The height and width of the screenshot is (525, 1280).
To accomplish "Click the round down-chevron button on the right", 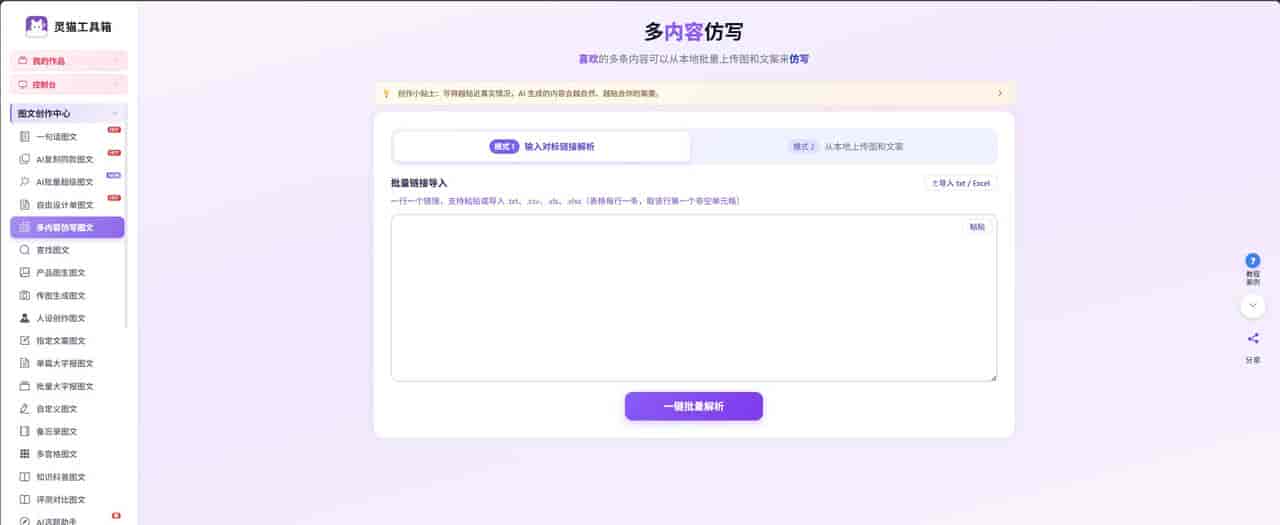I will 1253,306.
